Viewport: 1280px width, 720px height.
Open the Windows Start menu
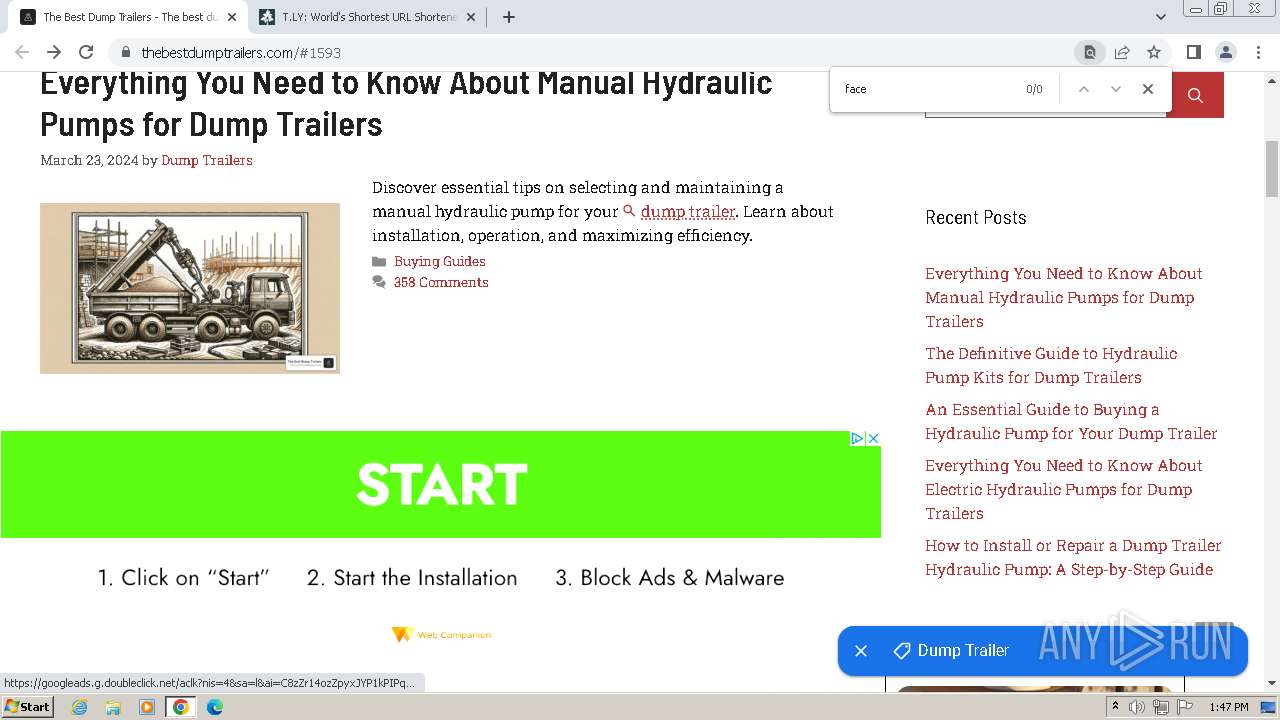click(28, 707)
